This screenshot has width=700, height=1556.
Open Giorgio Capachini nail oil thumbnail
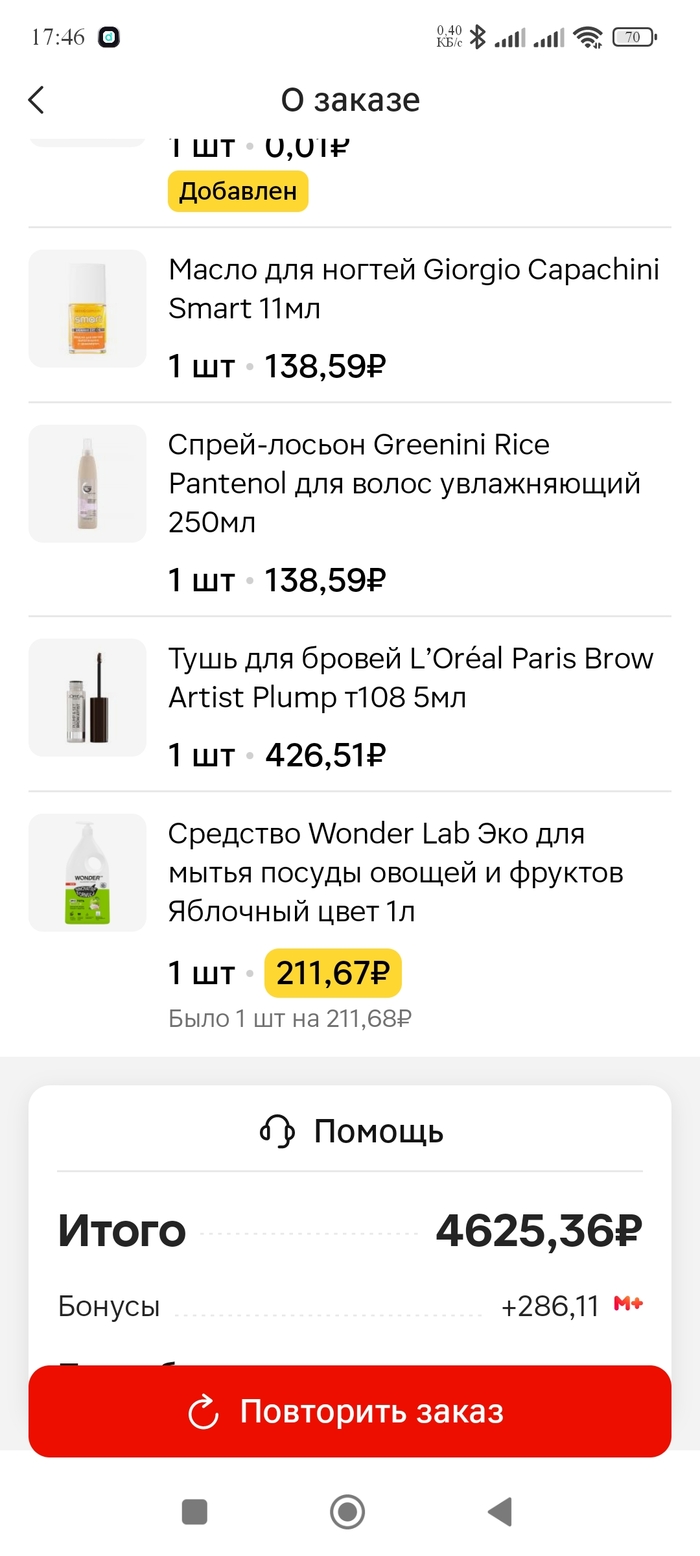pyautogui.click(x=88, y=308)
